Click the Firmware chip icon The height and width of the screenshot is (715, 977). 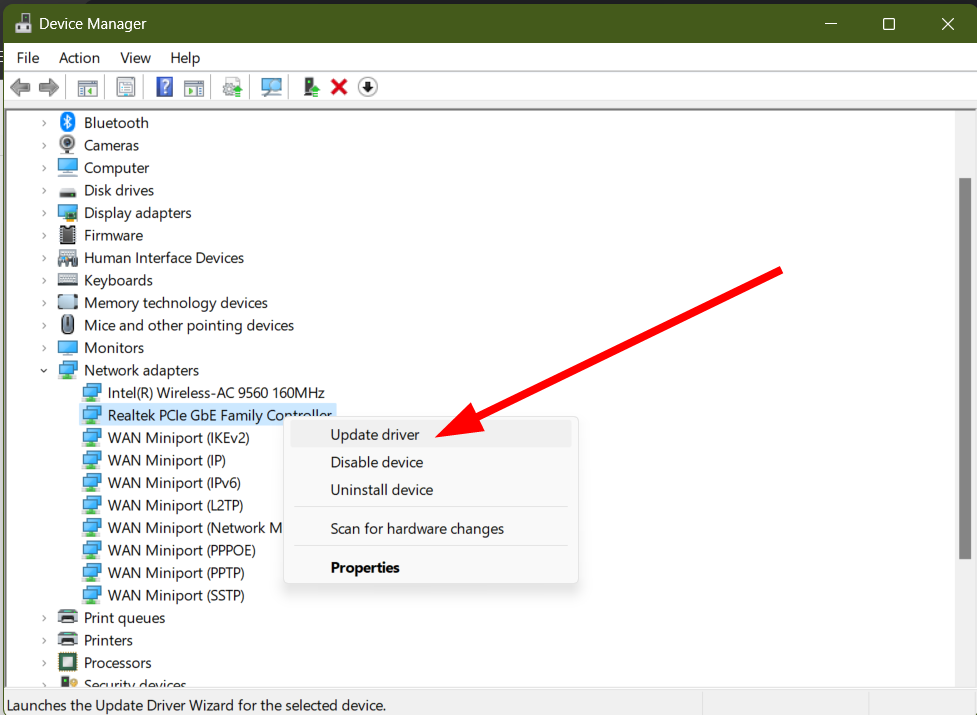click(67, 235)
